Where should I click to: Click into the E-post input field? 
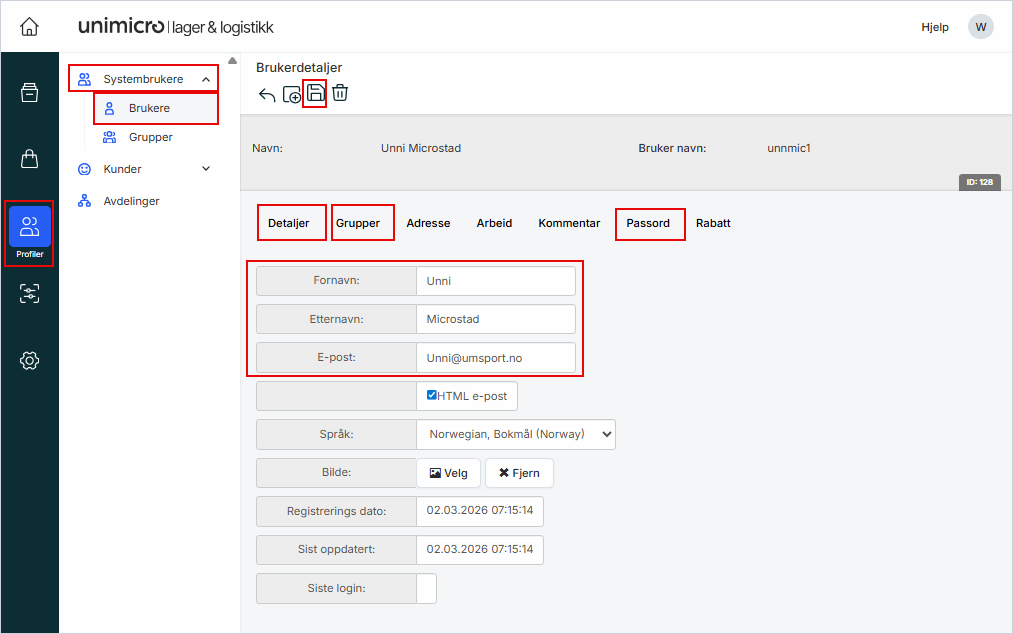(495, 357)
